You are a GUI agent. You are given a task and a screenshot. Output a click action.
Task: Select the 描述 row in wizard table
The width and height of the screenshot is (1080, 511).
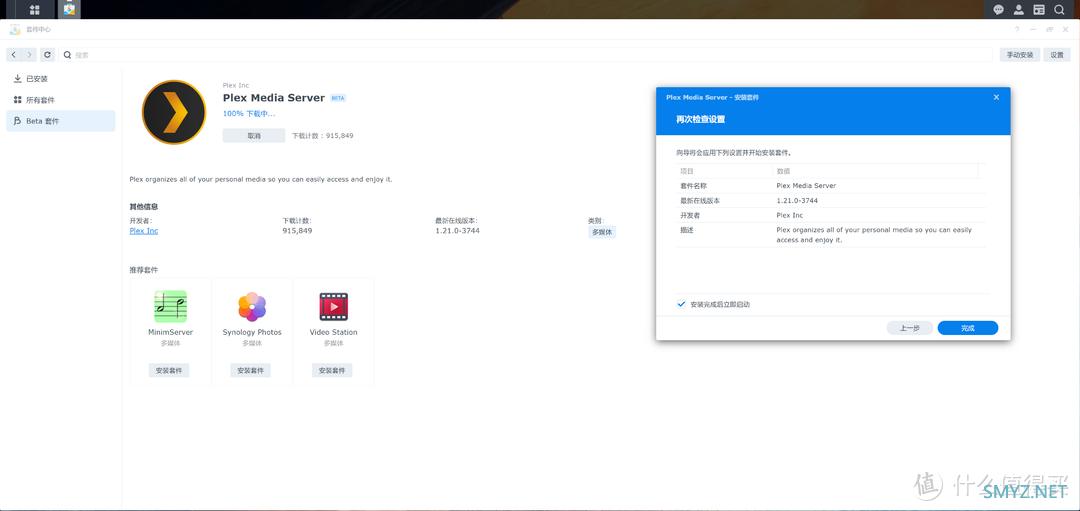point(831,235)
